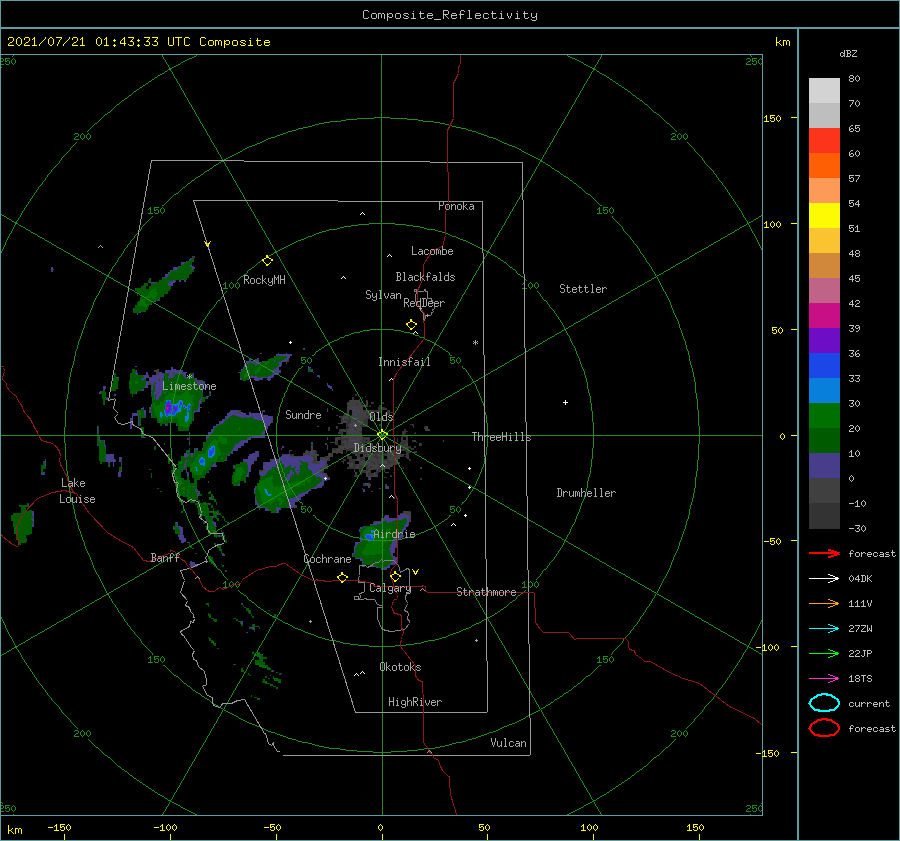Click the yellow diamond marker below RedDeer

pyautogui.click(x=411, y=325)
